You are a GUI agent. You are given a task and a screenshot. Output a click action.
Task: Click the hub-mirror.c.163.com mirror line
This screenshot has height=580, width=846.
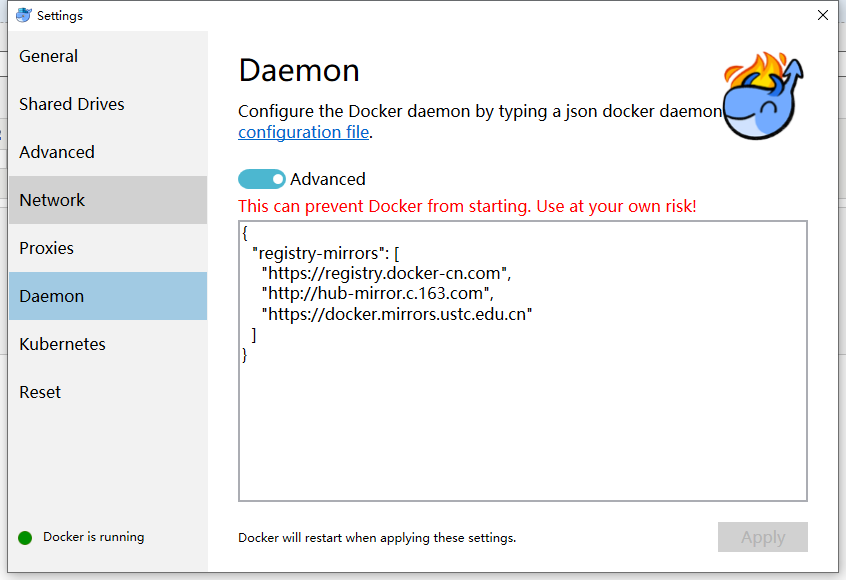pos(378,294)
